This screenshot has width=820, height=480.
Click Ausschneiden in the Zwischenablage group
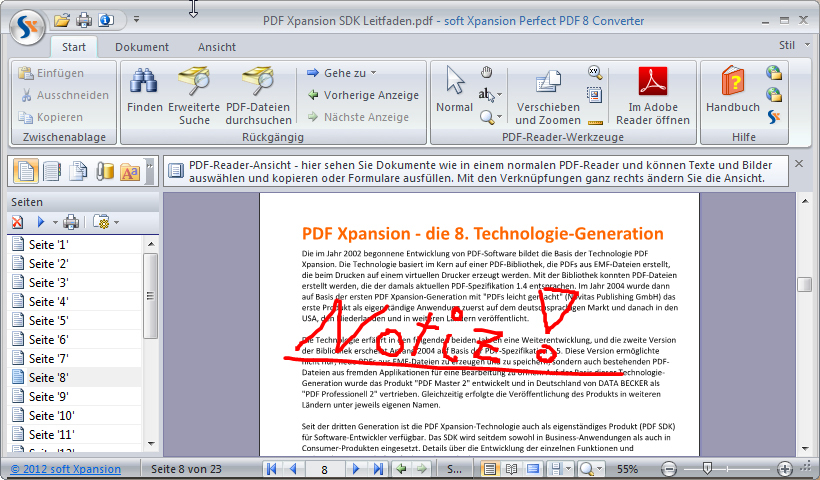click(64, 95)
